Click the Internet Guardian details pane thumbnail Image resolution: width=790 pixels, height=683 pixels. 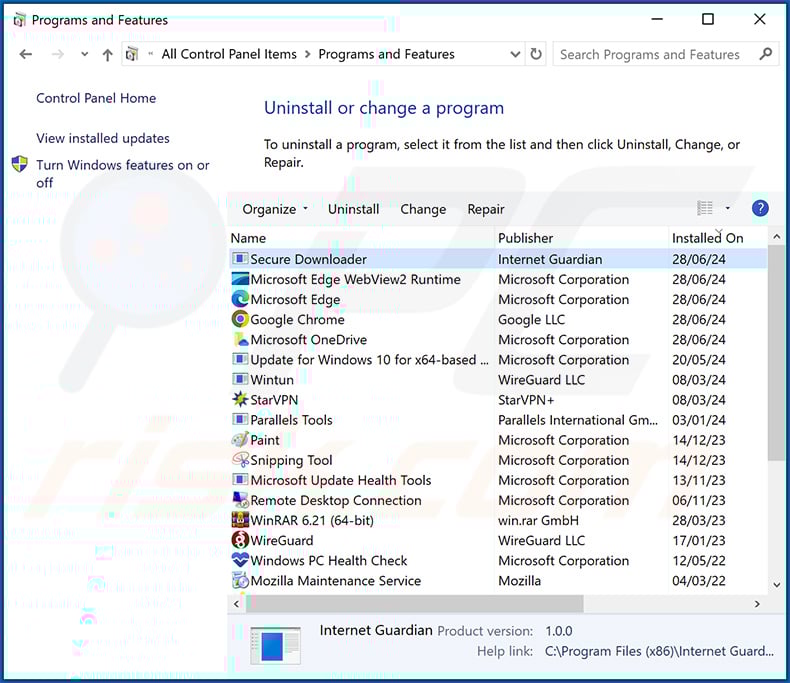[x=275, y=645]
